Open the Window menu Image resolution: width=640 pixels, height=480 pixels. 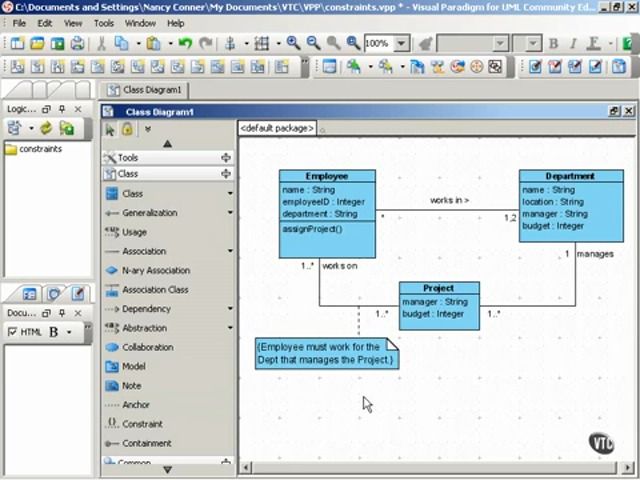click(140, 23)
